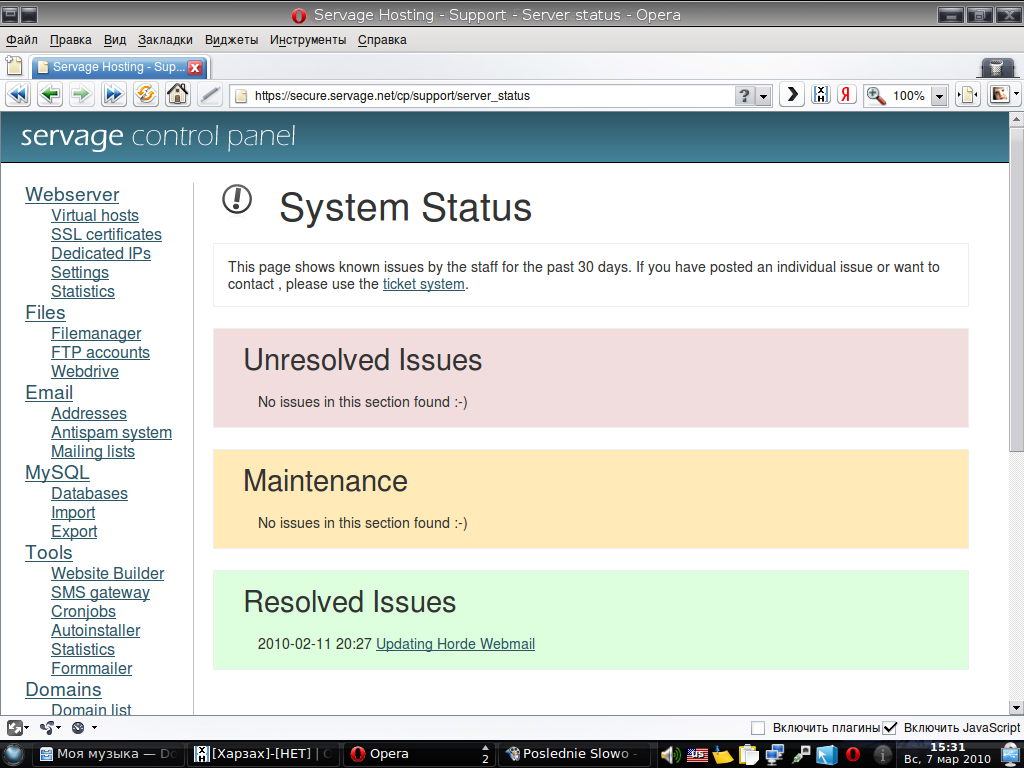Click the red Opera icon in system tray
This screenshot has height=768, width=1024.
853,754
